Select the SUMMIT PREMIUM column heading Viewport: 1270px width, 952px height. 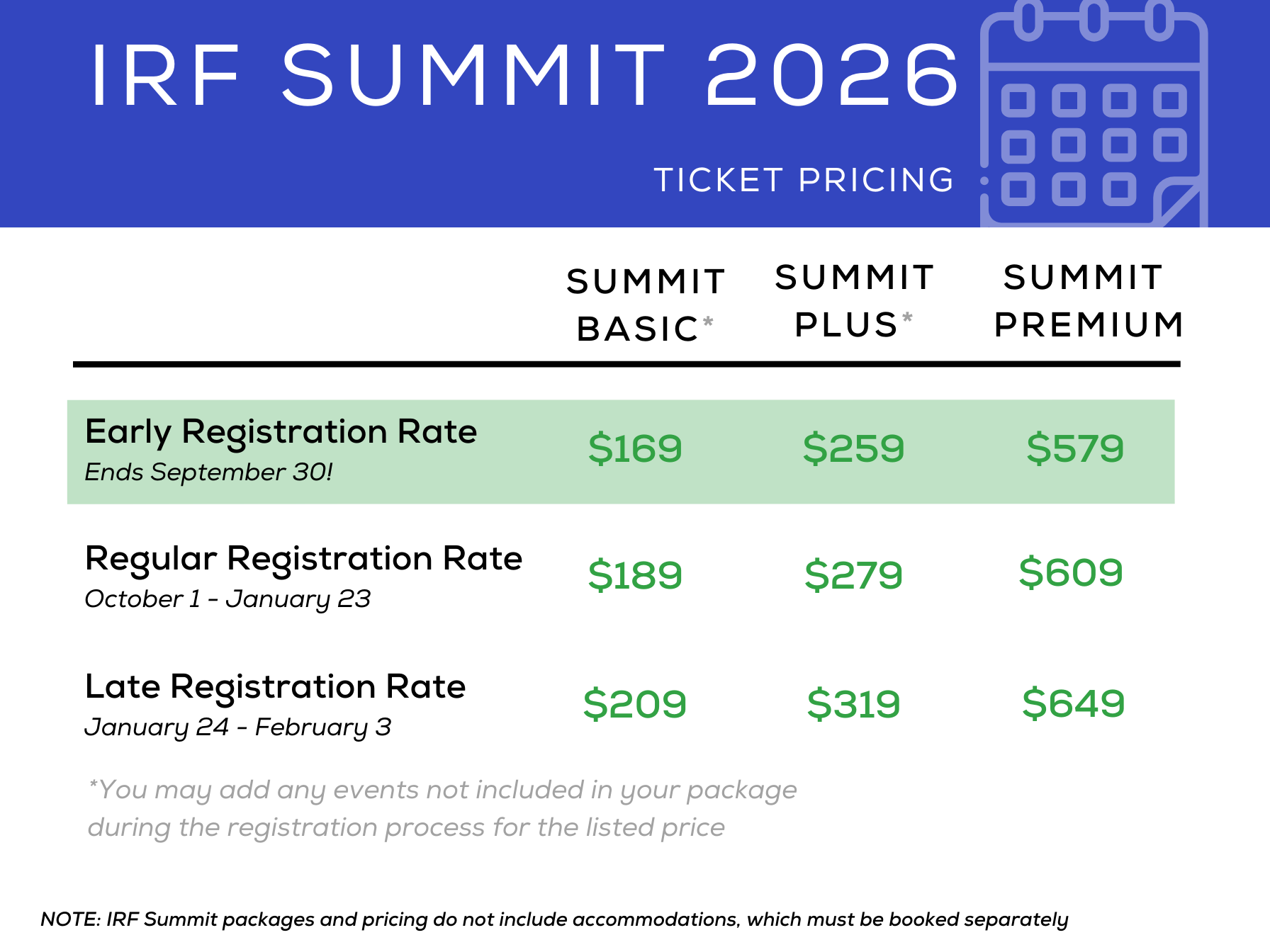[x=1088, y=301]
